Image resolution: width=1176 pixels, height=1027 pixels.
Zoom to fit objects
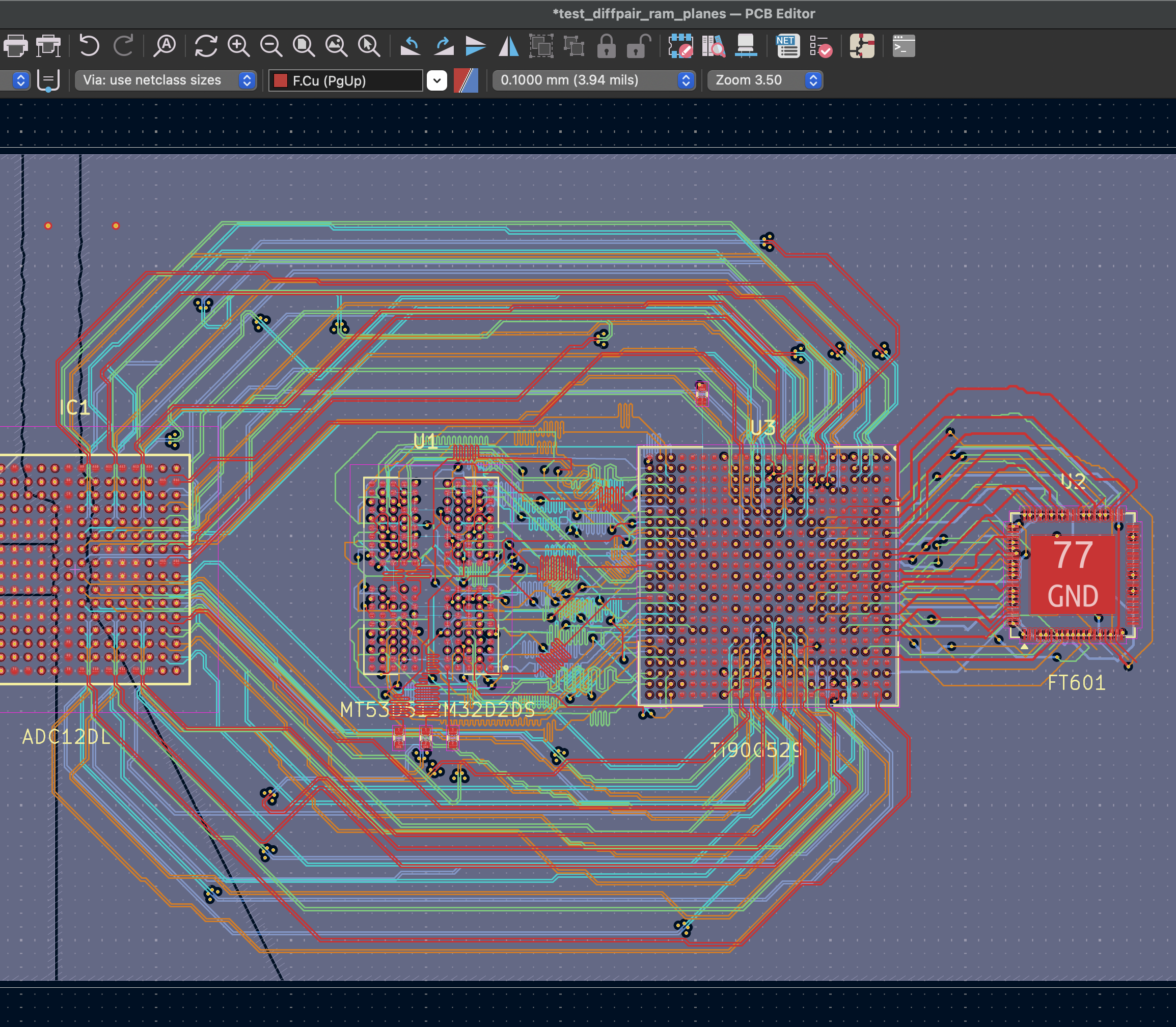(x=337, y=46)
